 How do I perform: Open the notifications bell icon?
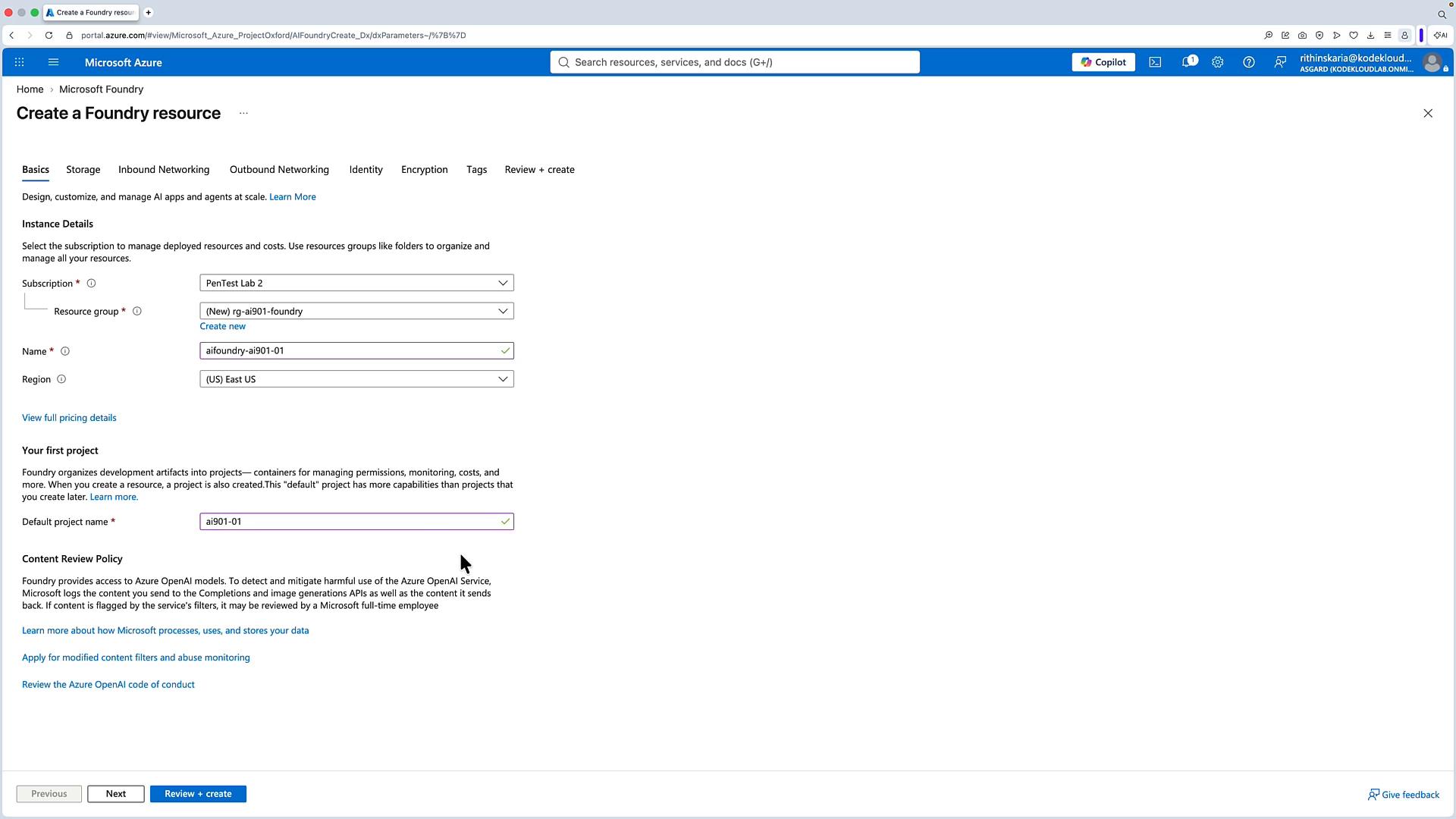pyautogui.click(x=1188, y=62)
